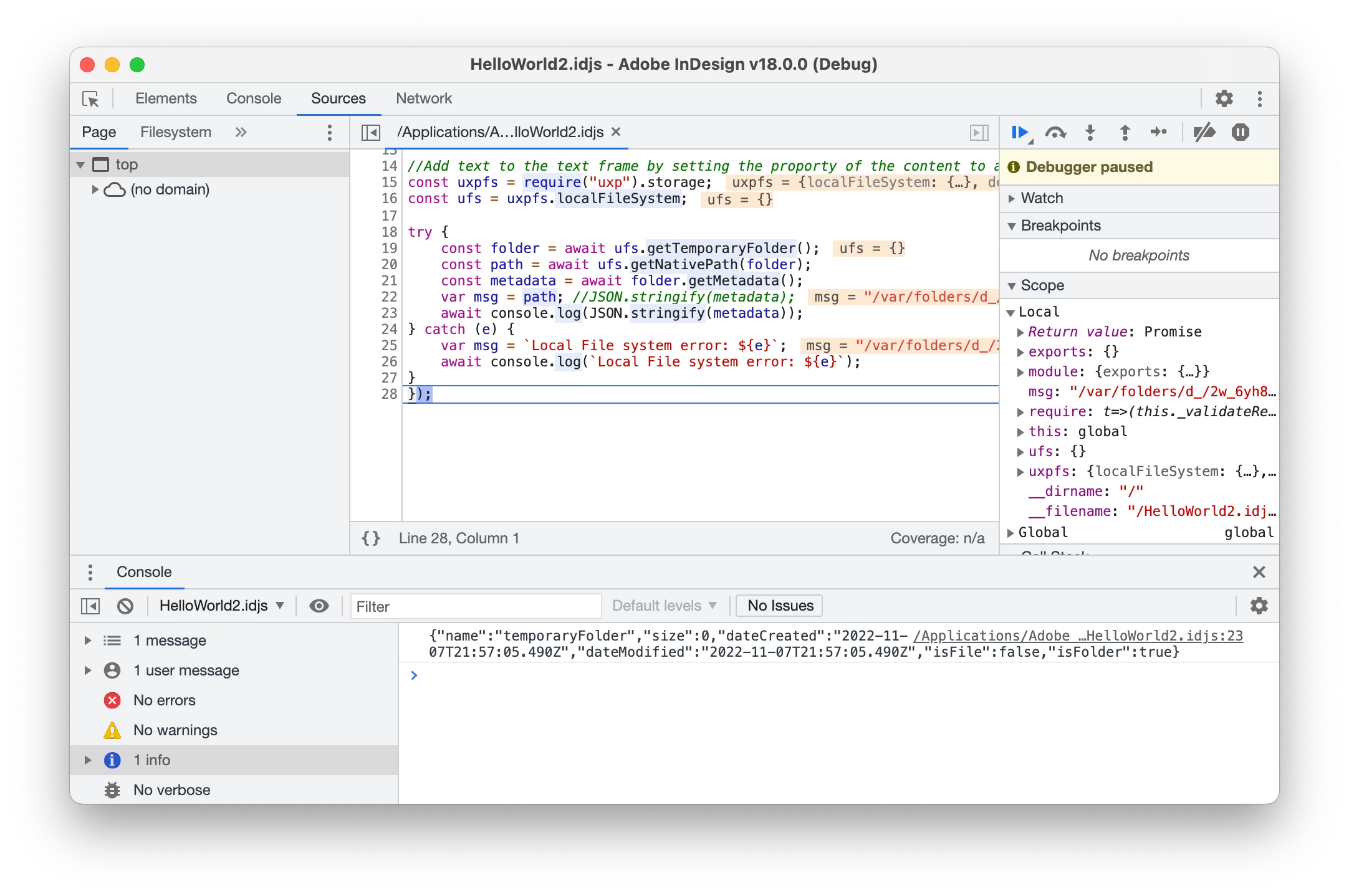
Task: Expand the Watch section
Action: 1042,198
